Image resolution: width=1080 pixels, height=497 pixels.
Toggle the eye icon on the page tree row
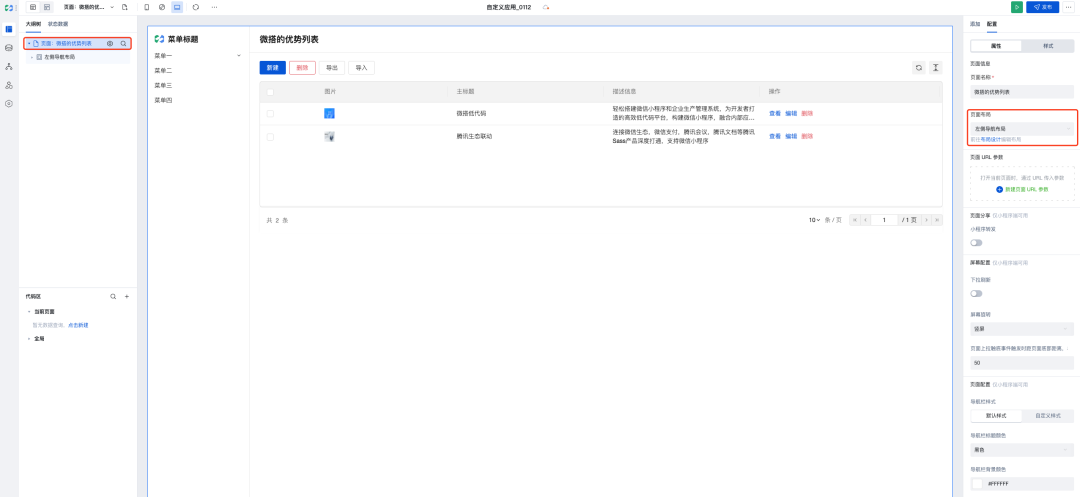point(110,43)
